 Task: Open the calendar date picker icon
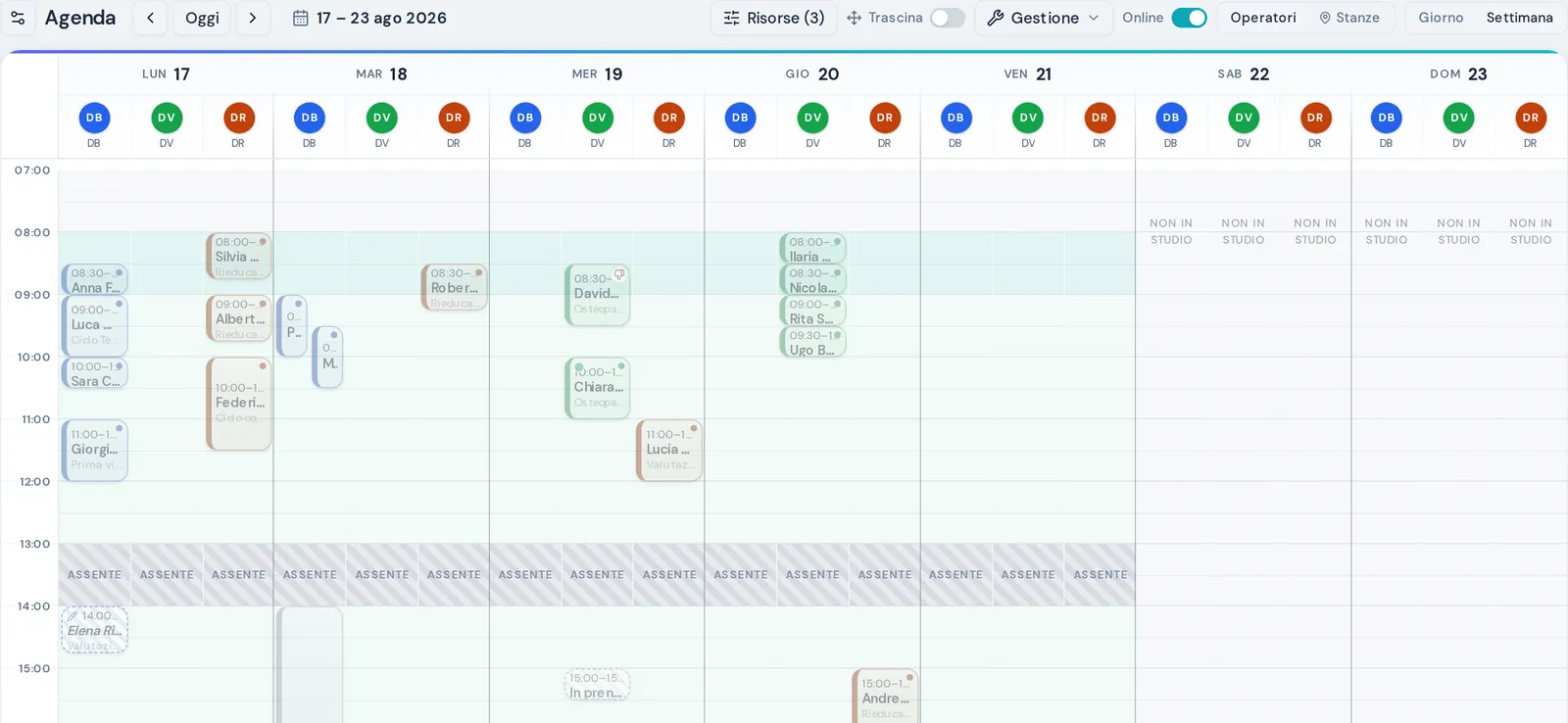[x=301, y=18]
